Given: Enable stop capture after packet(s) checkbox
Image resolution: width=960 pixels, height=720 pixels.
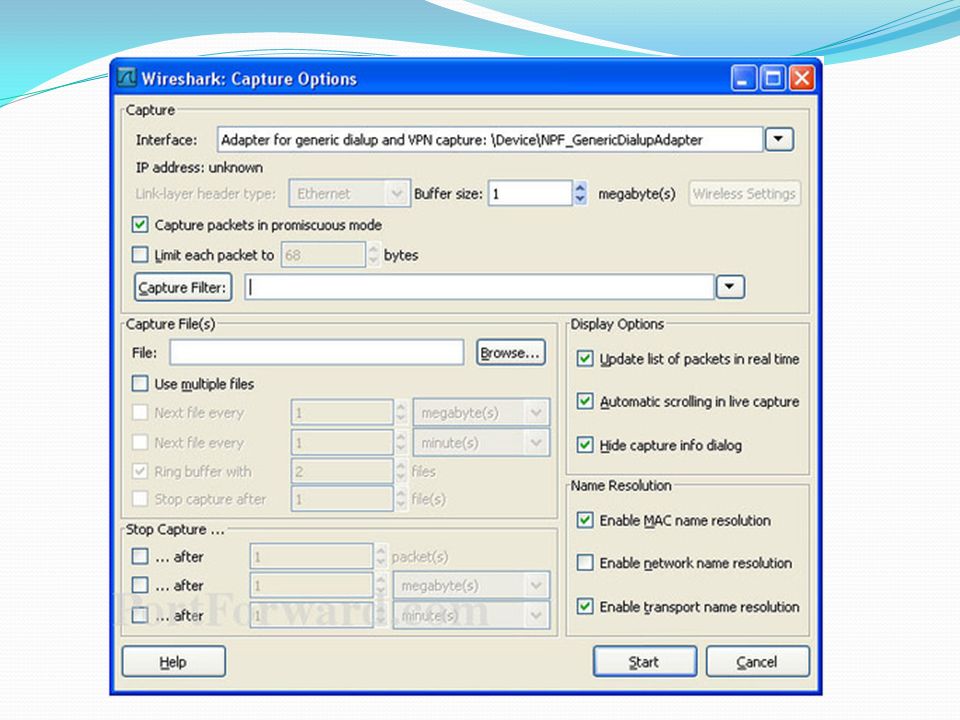Looking at the screenshot, I should tap(140, 556).
